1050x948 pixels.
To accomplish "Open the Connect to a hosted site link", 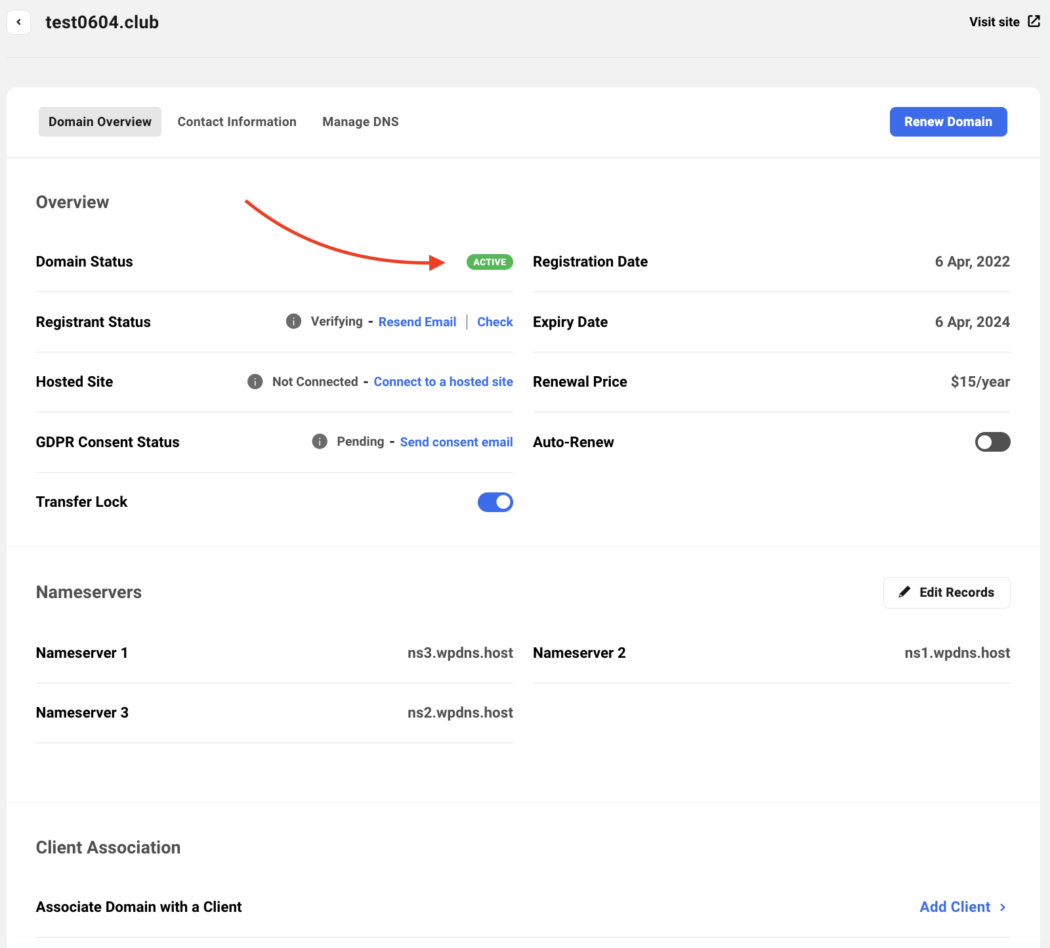I will click(x=443, y=382).
